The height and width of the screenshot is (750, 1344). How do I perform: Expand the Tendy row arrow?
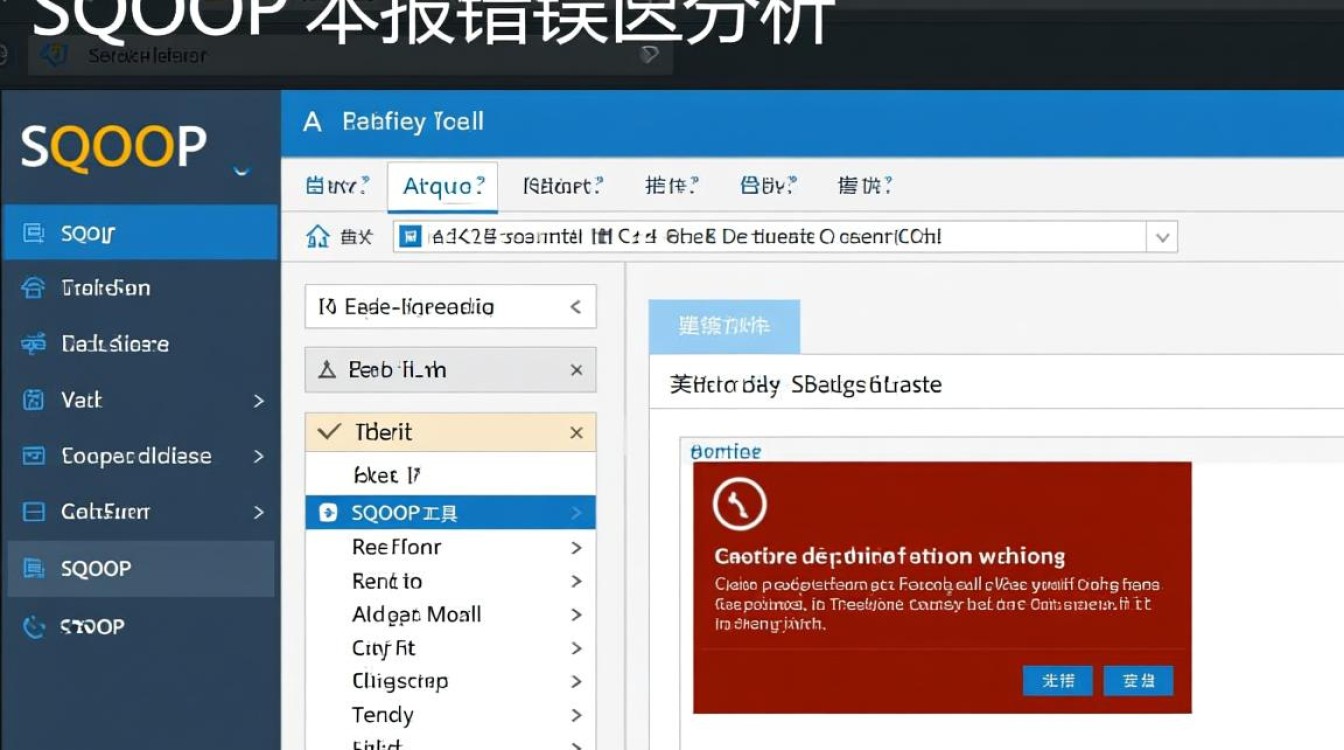[x=576, y=715]
